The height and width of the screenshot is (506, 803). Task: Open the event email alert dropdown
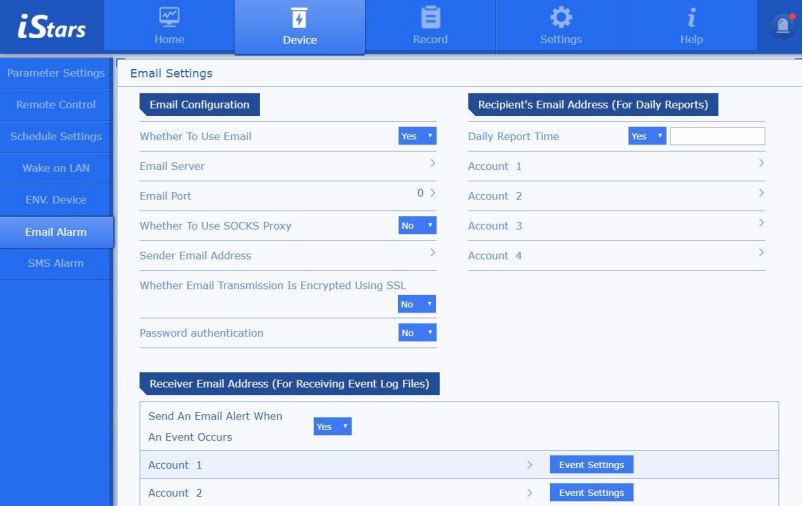pos(333,426)
